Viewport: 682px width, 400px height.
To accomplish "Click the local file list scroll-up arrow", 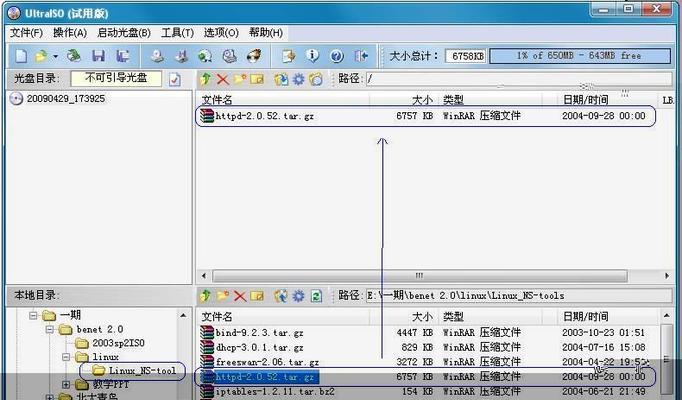I will [667, 315].
